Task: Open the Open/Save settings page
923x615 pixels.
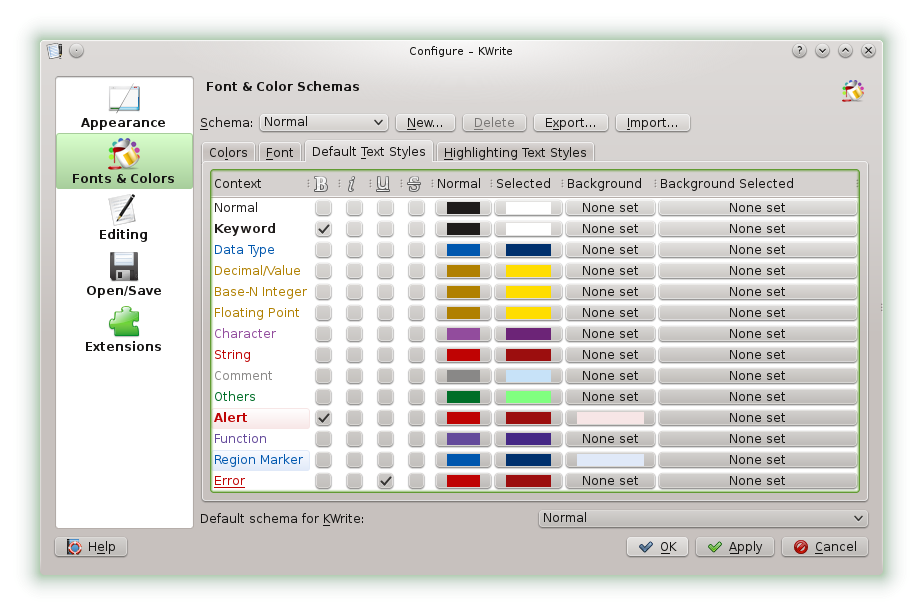Action: pyautogui.click(x=124, y=274)
